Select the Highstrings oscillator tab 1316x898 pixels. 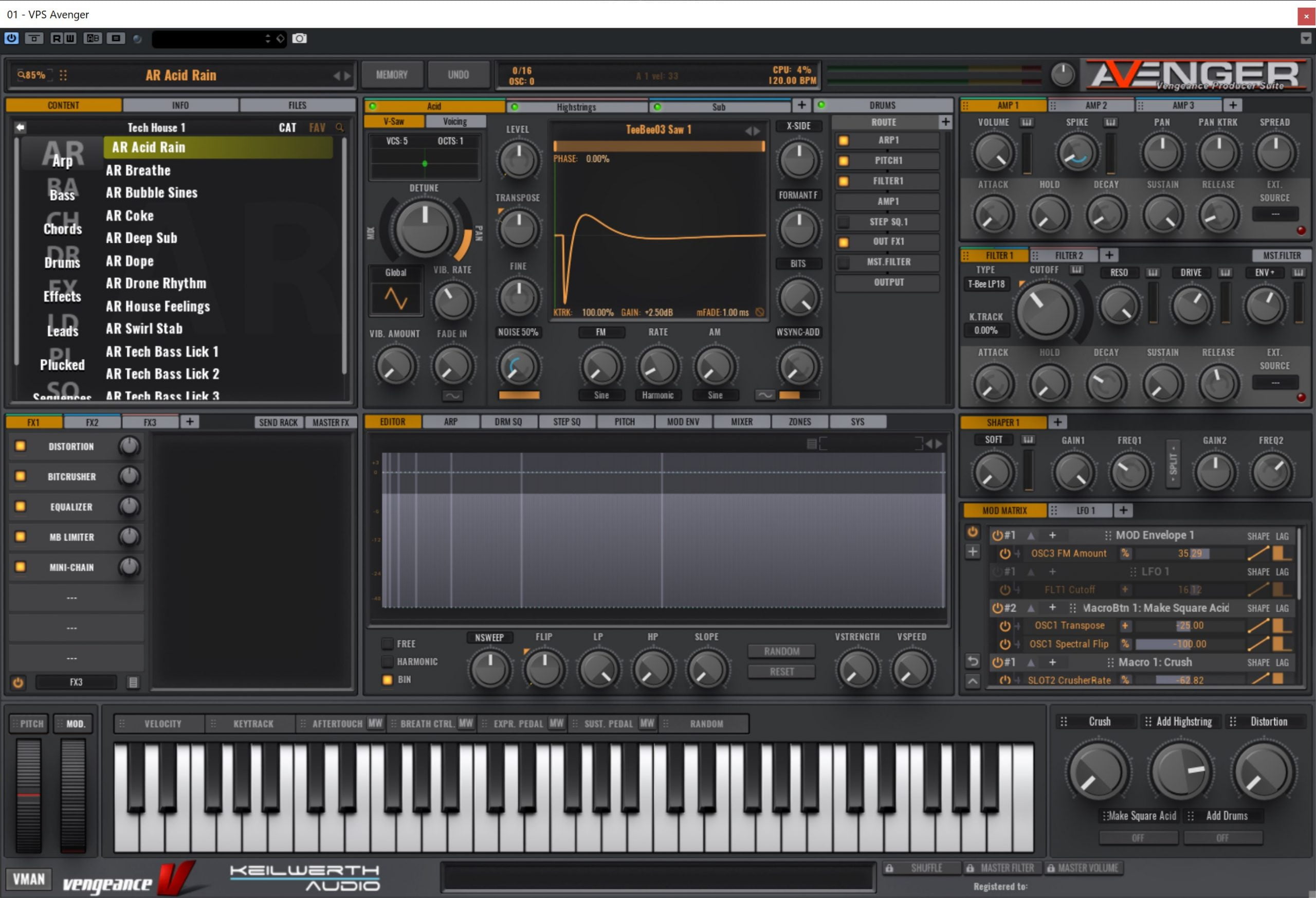(577, 106)
